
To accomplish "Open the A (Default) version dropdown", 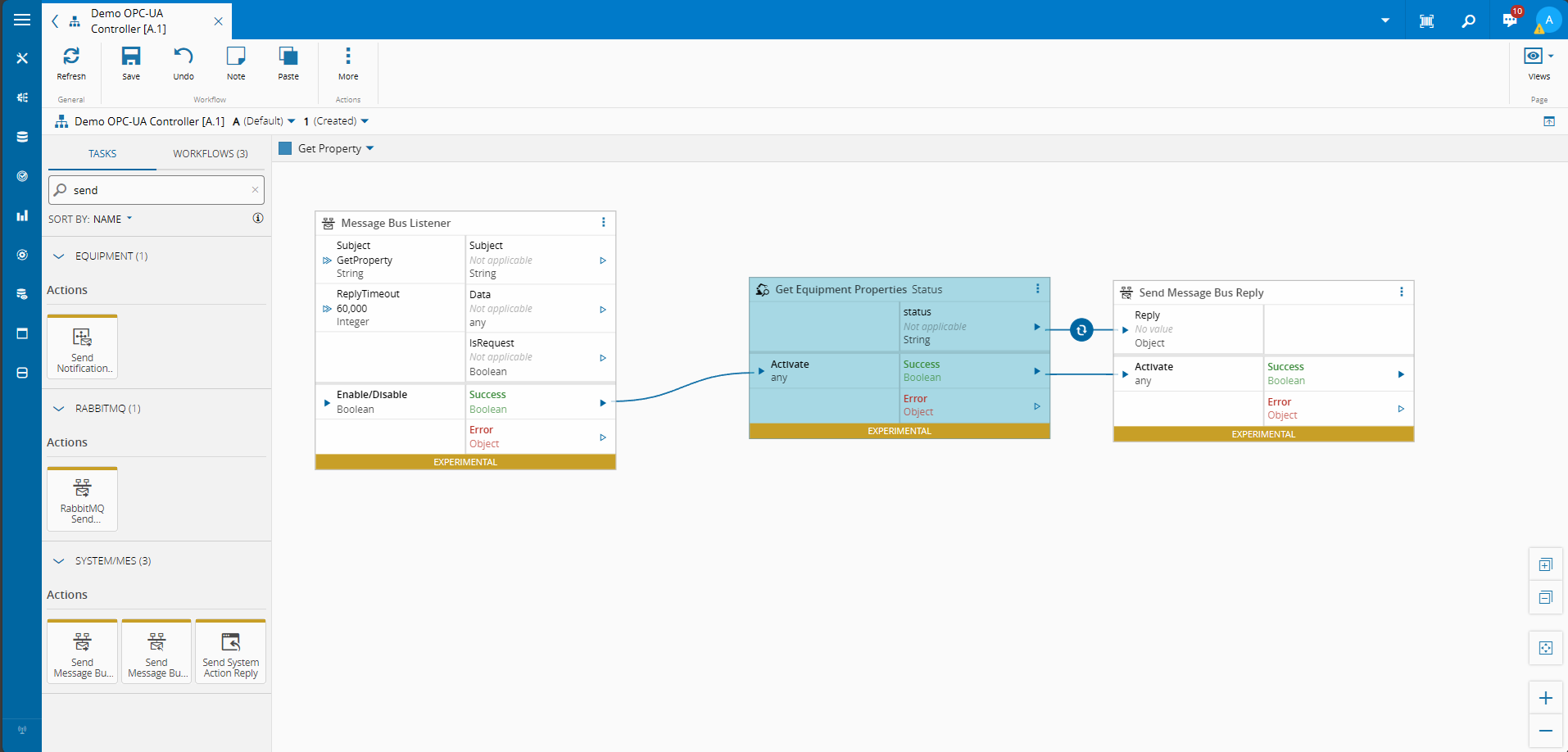I will 264,121.
